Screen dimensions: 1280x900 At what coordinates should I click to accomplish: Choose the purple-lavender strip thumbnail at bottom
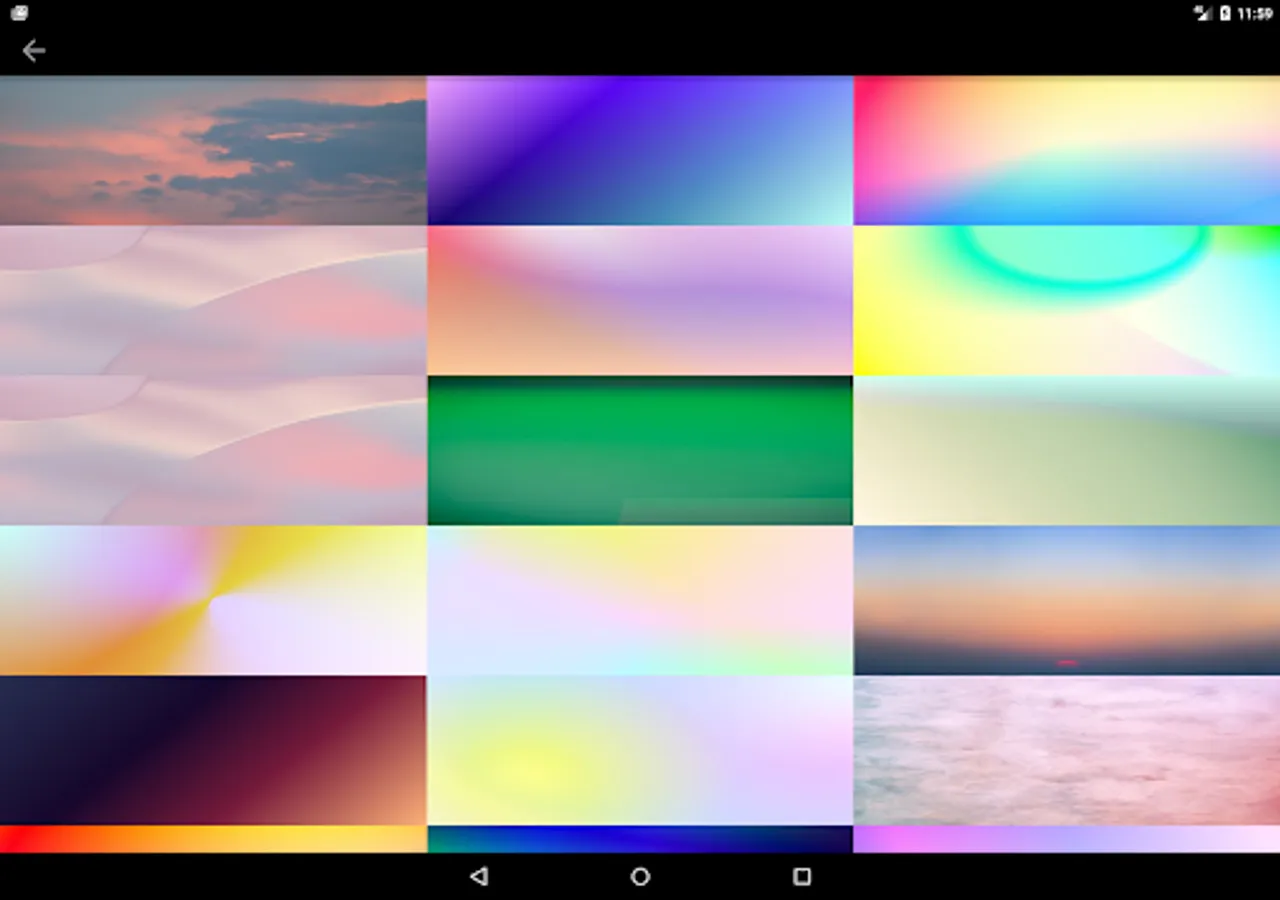[x=1067, y=839]
